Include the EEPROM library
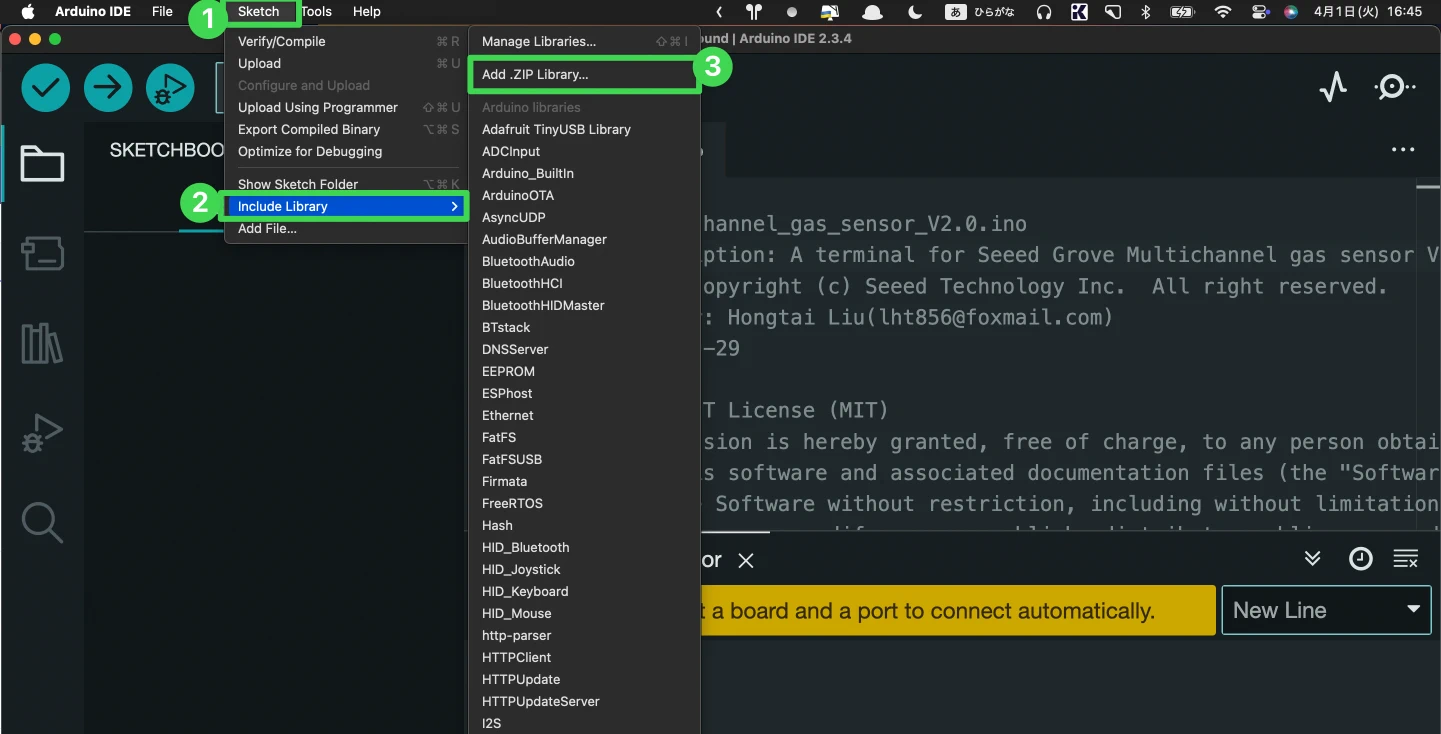The image size is (1441, 734). pyautogui.click(x=584, y=371)
